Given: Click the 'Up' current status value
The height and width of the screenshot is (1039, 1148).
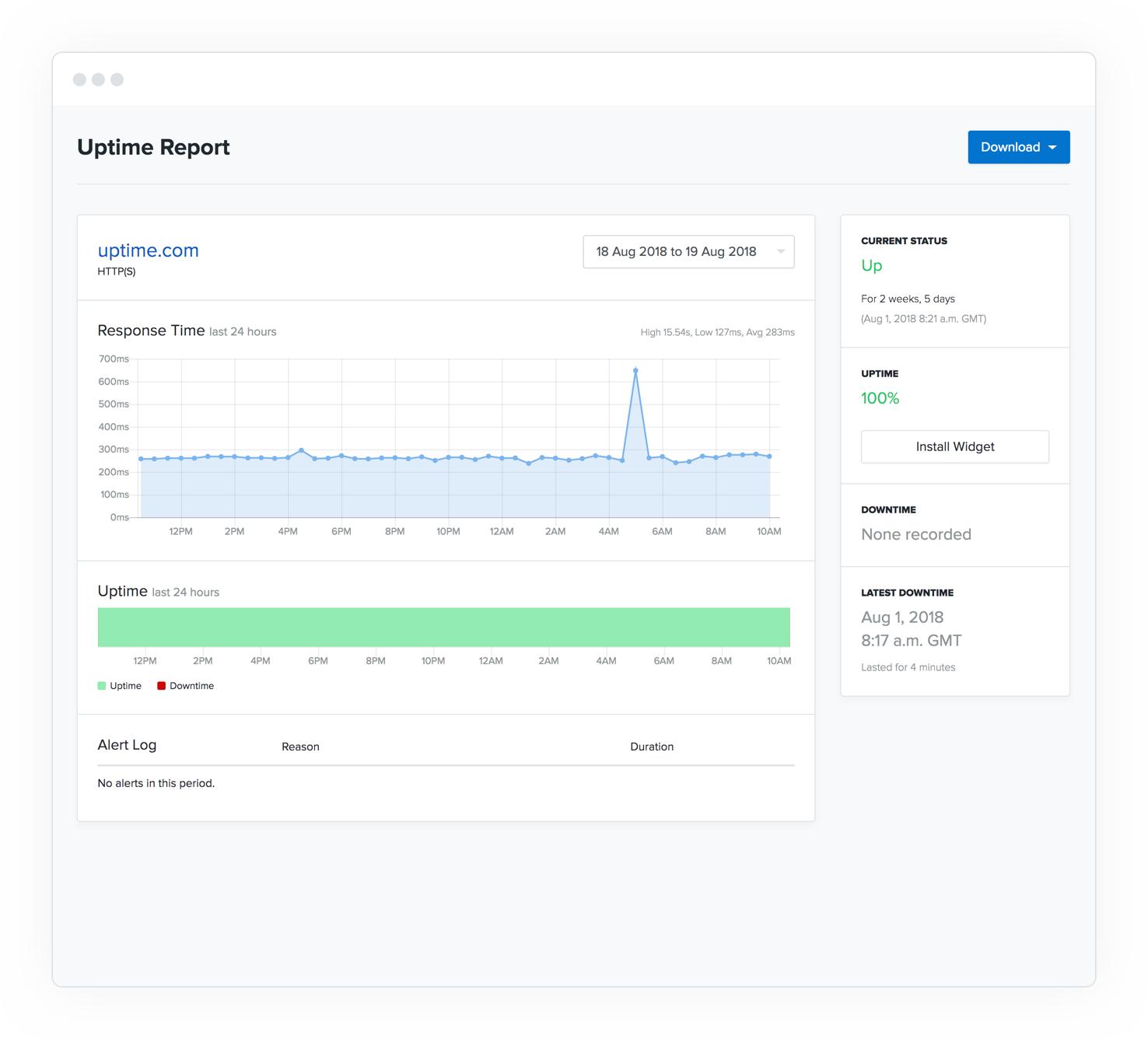Looking at the screenshot, I should click(x=872, y=266).
